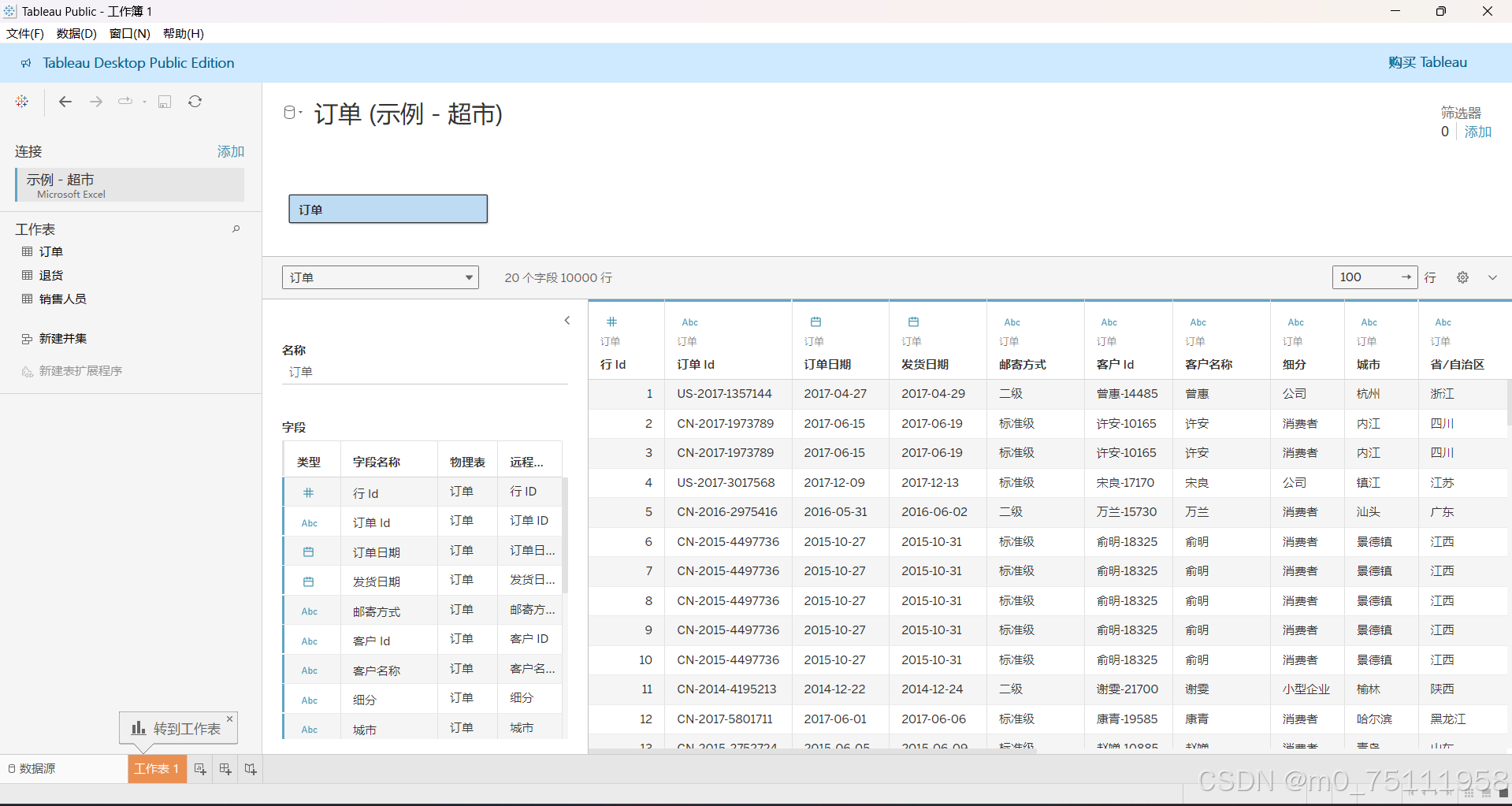Open the 帮助(H) menu
Viewport: 1512px width, 806px height.
pyautogui.click(x=184, y=33)
